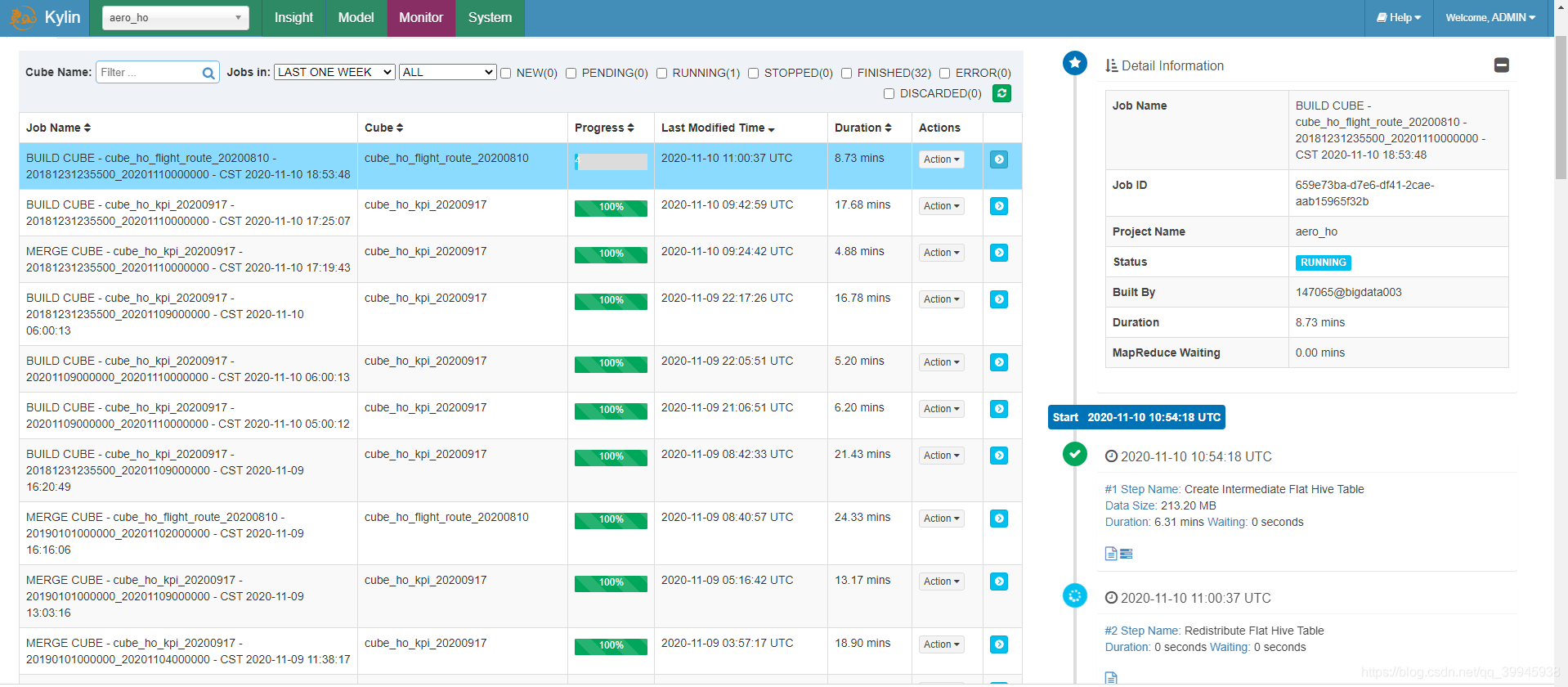Screen dimensions: 1568x687
Task: Sort by Cube column header
Action: point(384,128)
